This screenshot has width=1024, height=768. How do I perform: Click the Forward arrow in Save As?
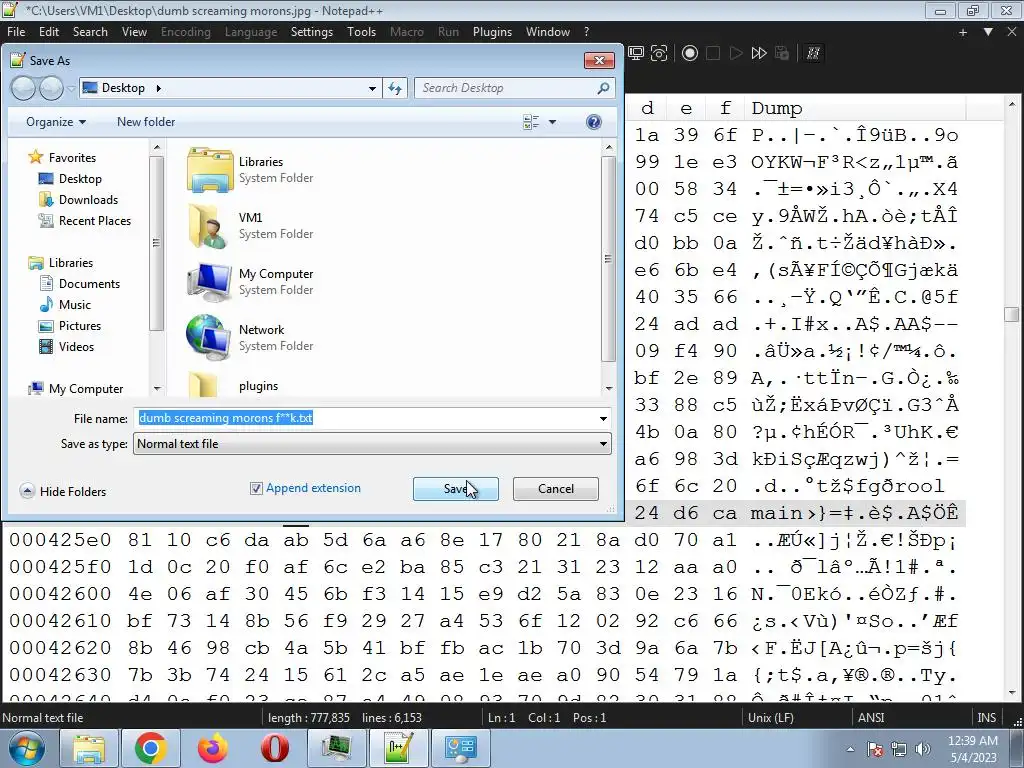[51, 88]
